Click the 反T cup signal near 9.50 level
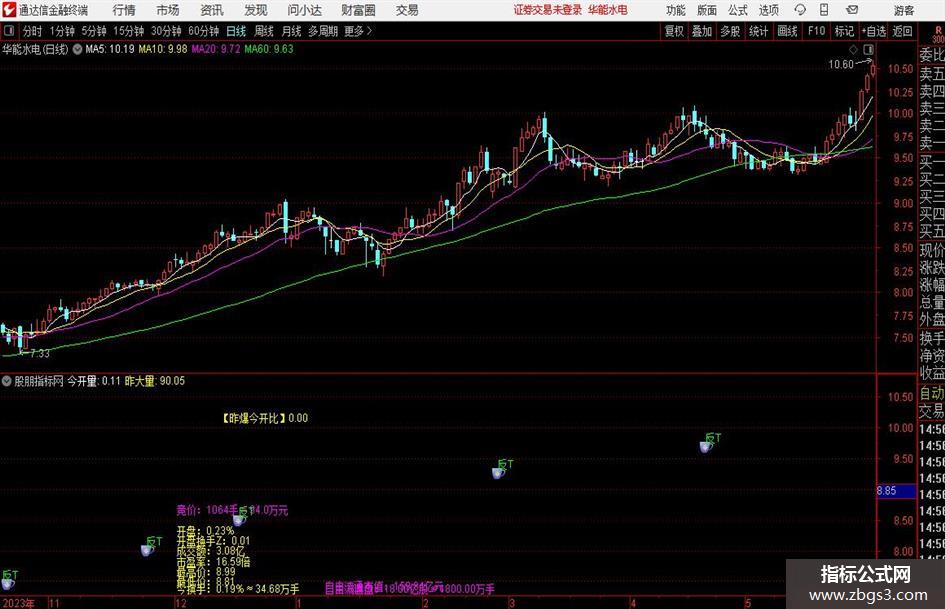 tap(502, 469)
